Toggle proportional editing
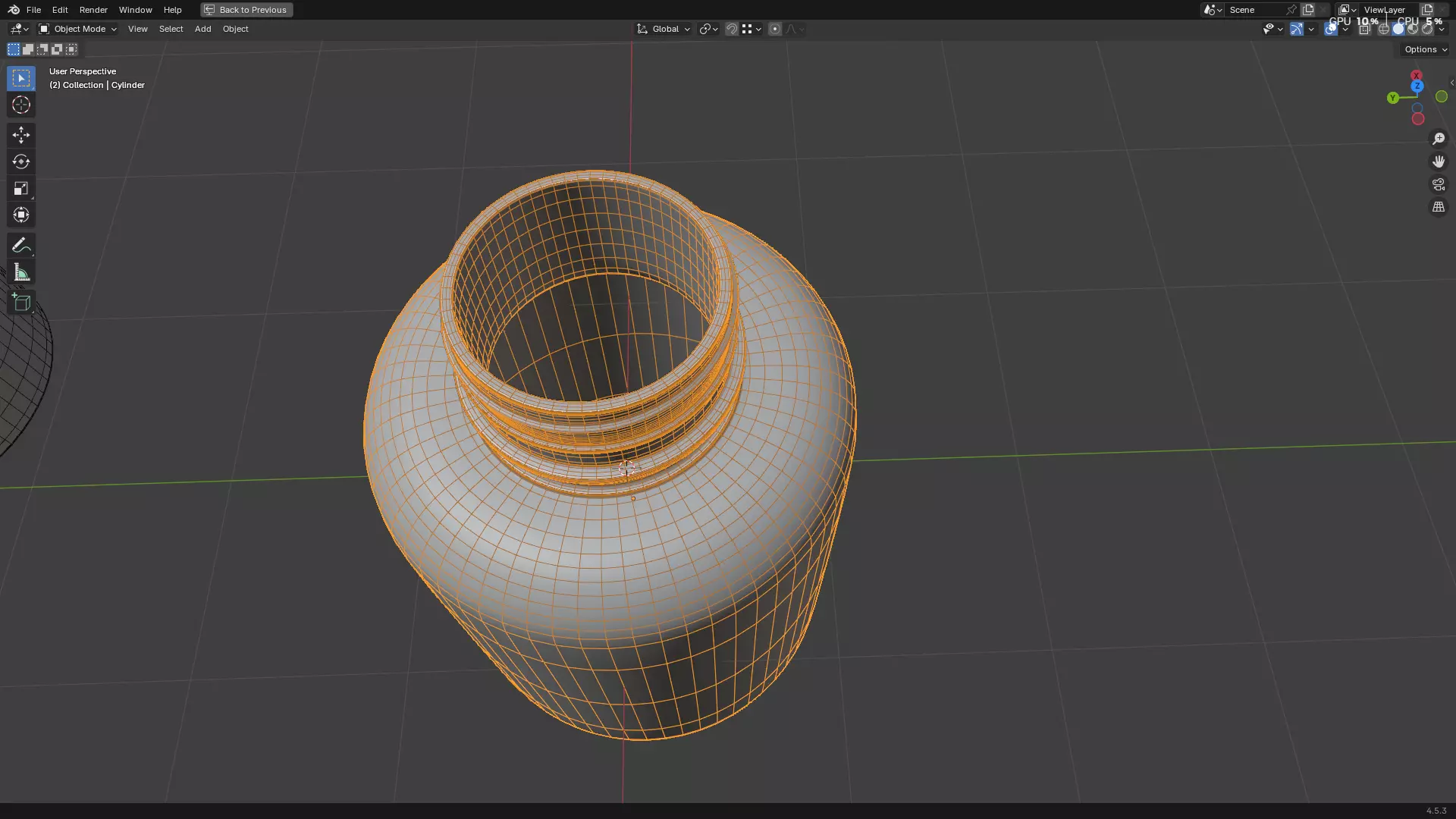The height and width of the screenshot is (819, 1456). (775, 29)
